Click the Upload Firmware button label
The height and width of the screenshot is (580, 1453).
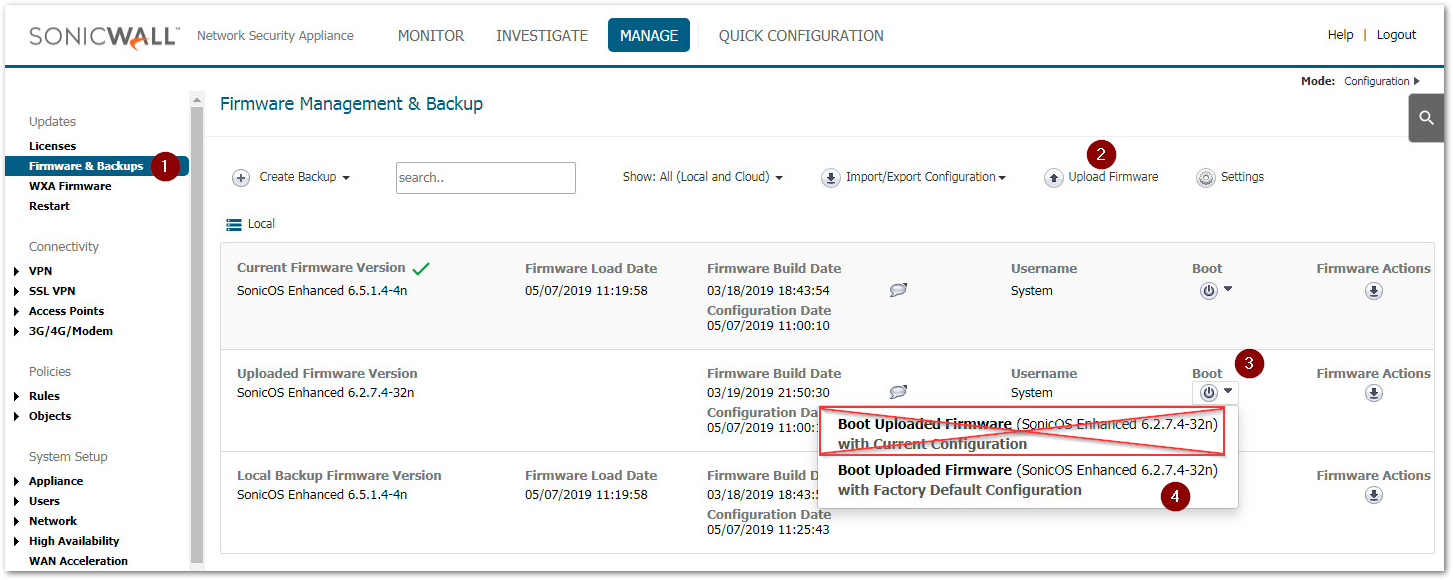(x=1113, y=177)
